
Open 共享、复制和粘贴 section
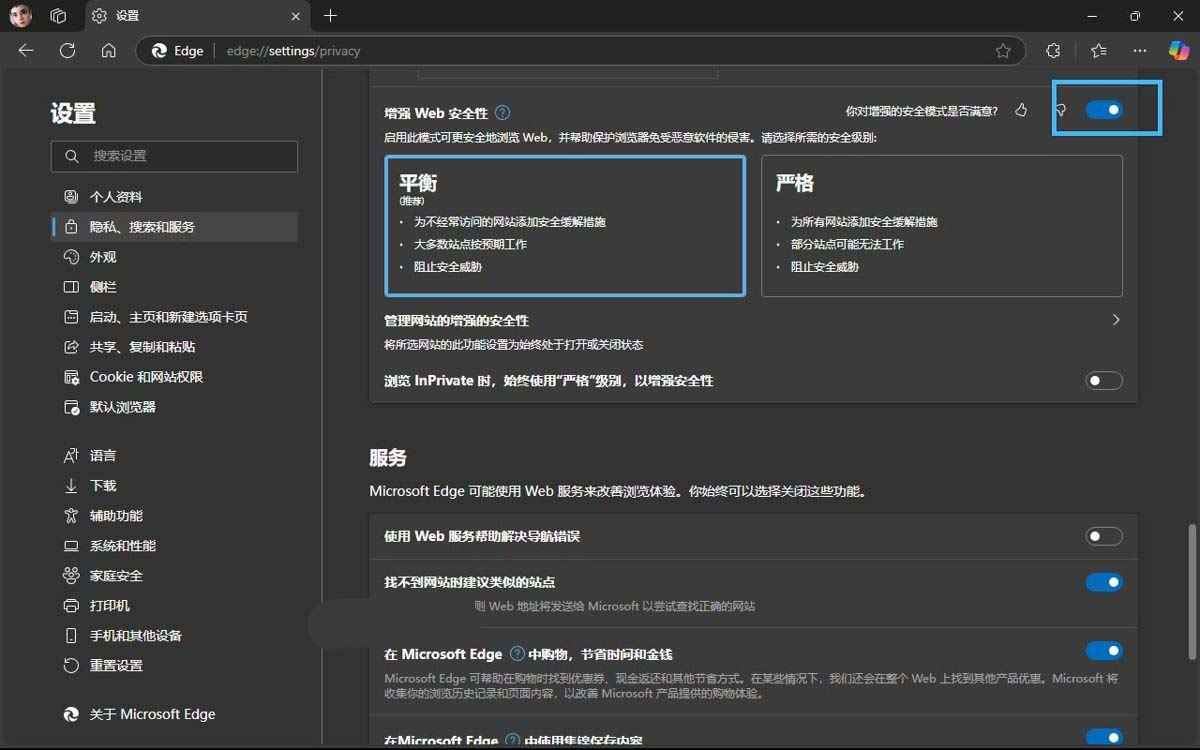(175, 347)
